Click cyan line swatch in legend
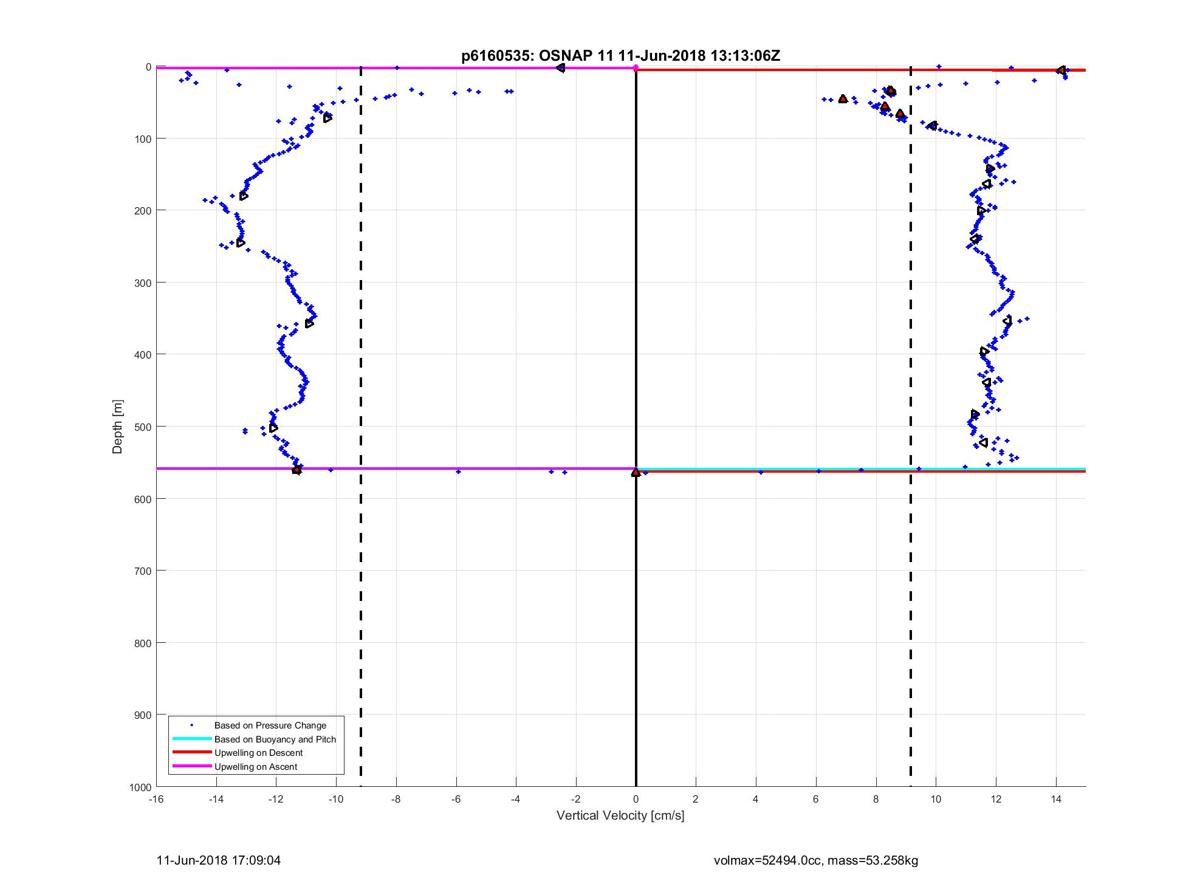The width and height of the screenshot is (1200, 885). point(190,739)
